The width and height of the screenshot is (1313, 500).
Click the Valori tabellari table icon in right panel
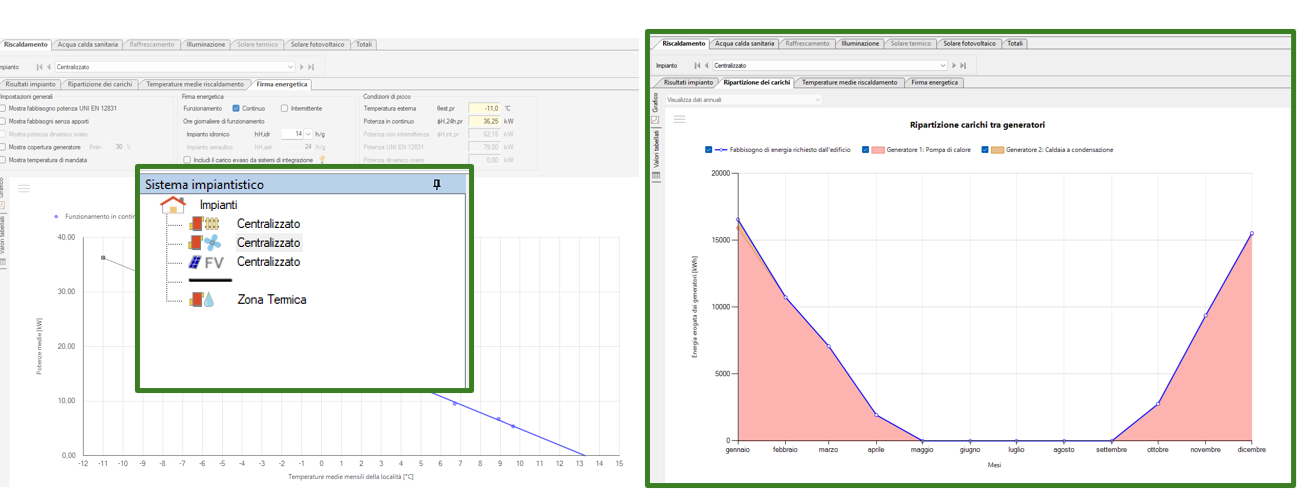(x=656, y=176)
